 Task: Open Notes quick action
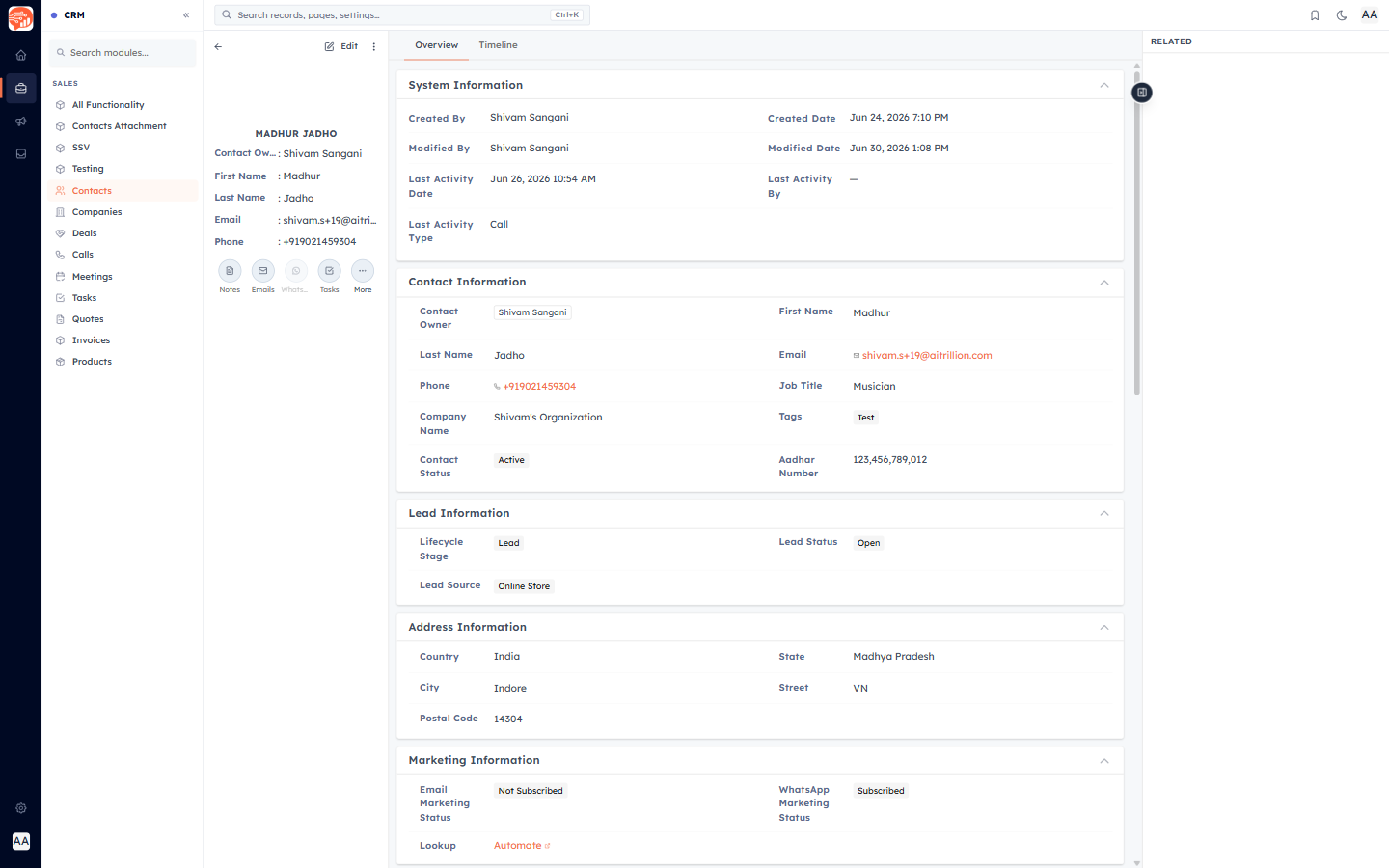pyautogui.click(x=230, y=271)
